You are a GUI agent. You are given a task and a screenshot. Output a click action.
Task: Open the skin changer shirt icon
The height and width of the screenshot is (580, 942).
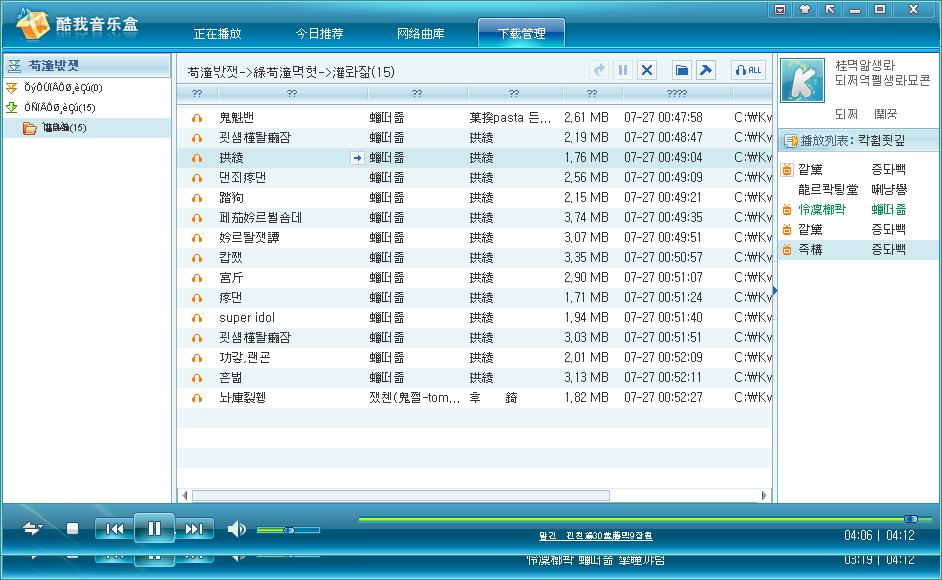[x=805, y=9]
